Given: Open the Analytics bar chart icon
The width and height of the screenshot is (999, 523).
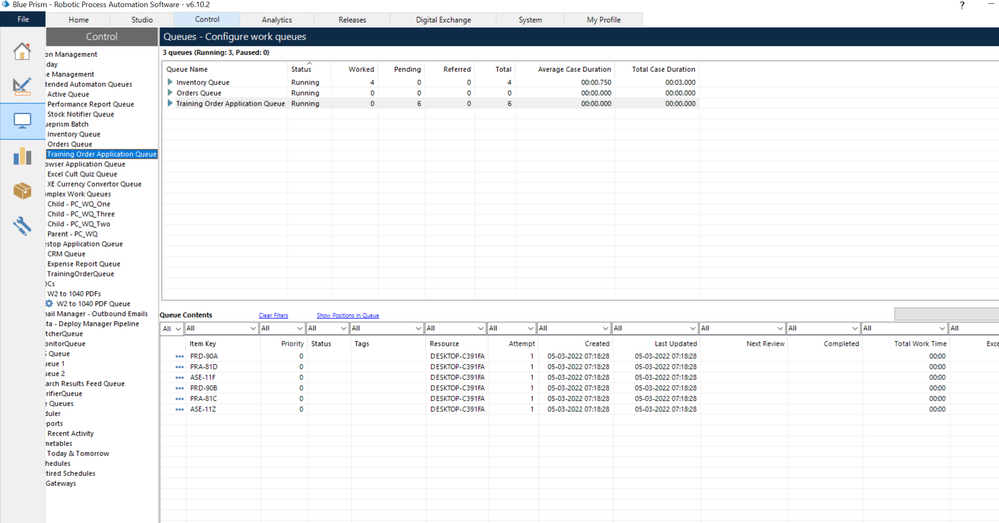Looking at the screenshot, I should coord(22,156).
